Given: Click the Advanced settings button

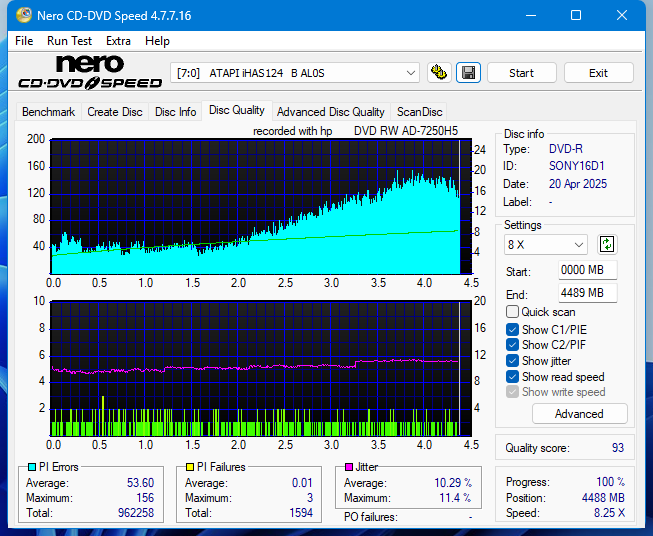Looking at the screenshot, I should click(579, 414).
